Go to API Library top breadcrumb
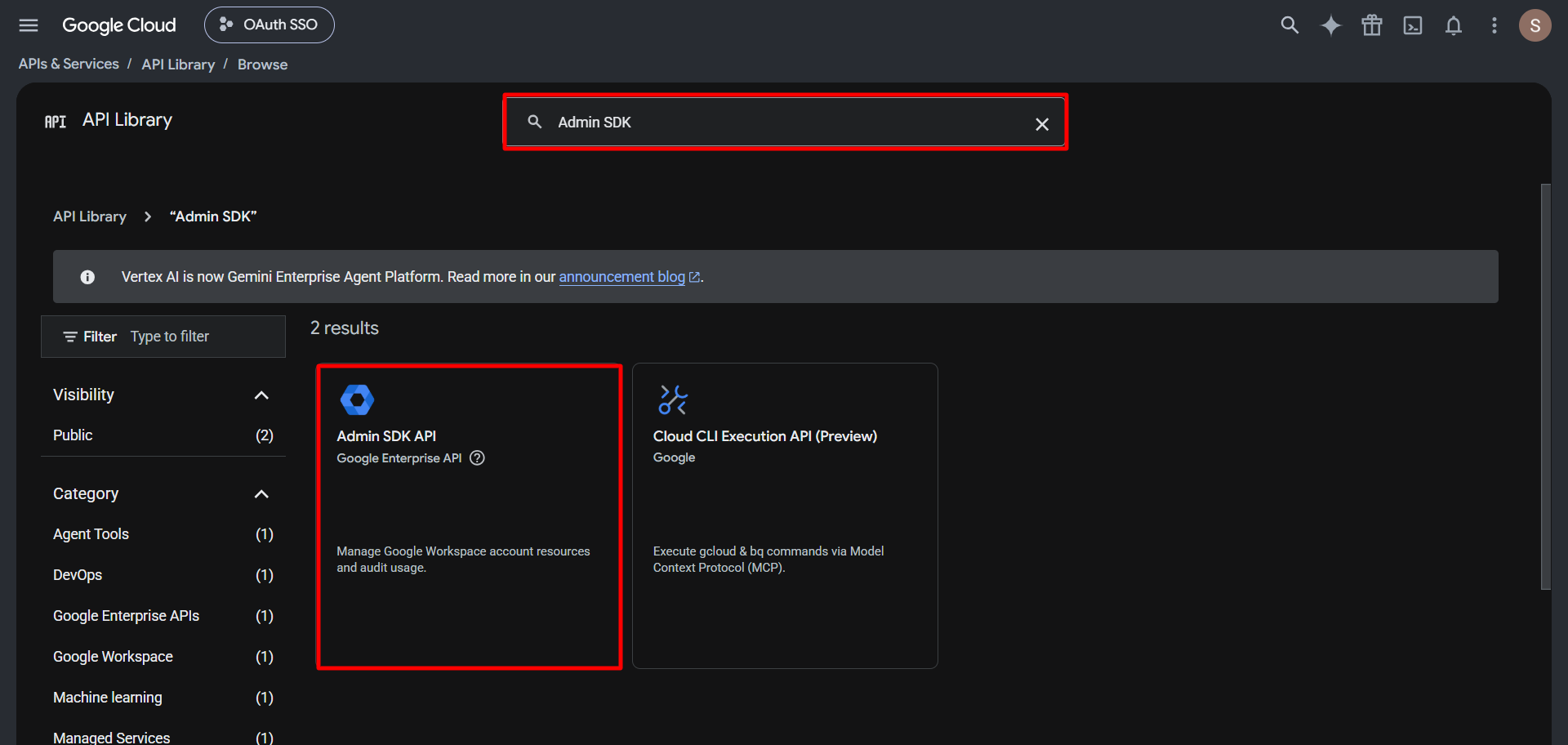Viewport: 1568px width, 745px height. tap(178, 65)
